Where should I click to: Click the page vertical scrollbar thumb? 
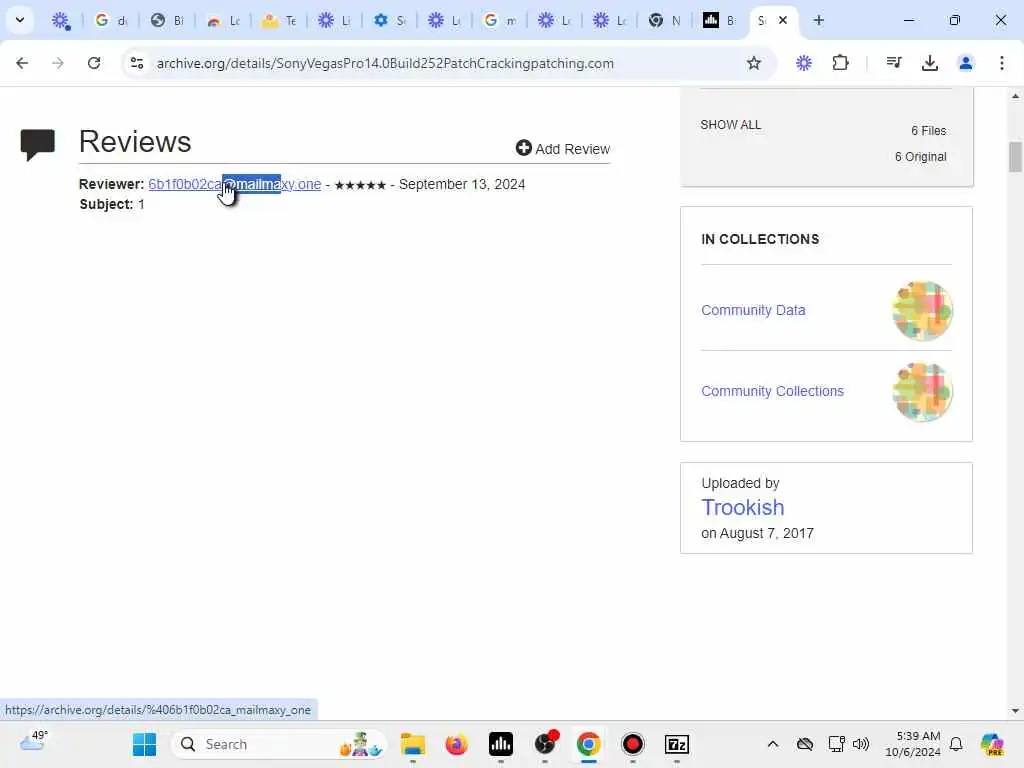pos(1015,157)
